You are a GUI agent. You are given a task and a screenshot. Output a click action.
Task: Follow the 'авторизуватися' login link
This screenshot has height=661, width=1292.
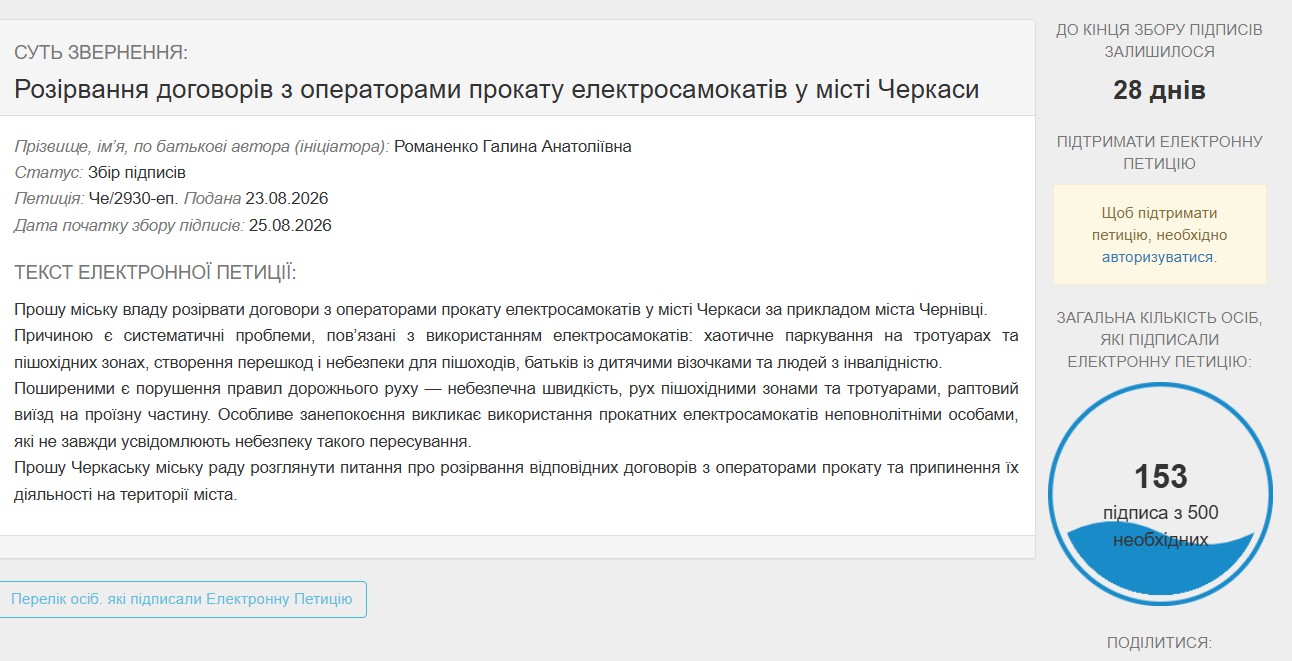(1157, 257)
